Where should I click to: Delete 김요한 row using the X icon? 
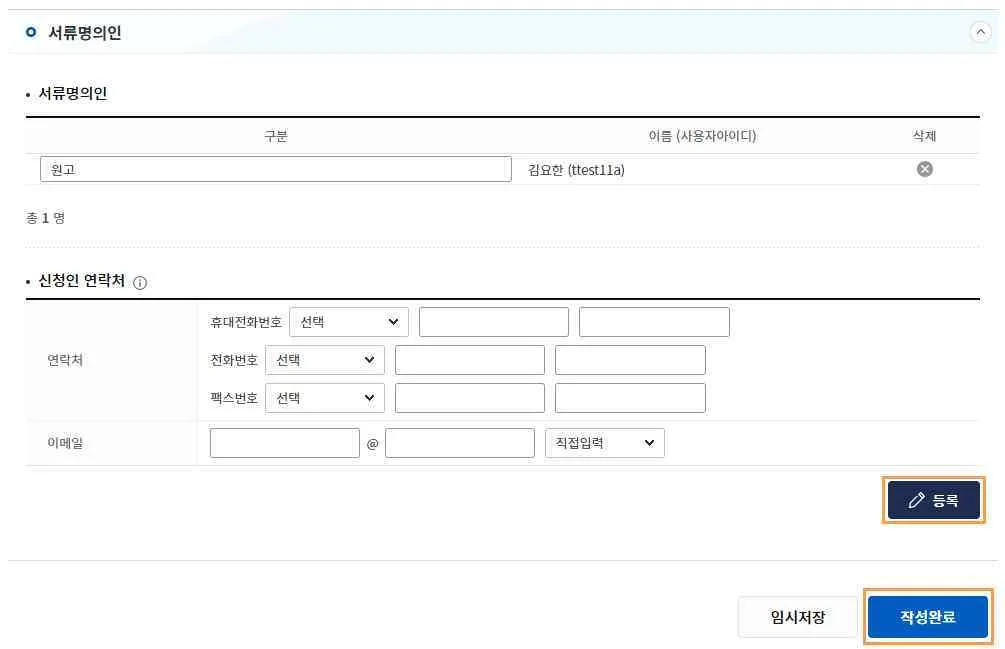pyautogui.click(x=924, y=169)
